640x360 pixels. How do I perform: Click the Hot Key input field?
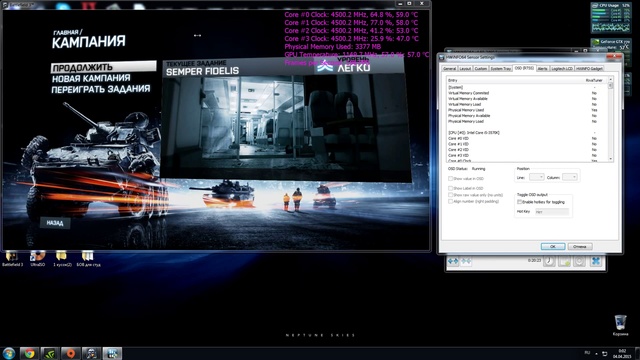coord(552,212)
